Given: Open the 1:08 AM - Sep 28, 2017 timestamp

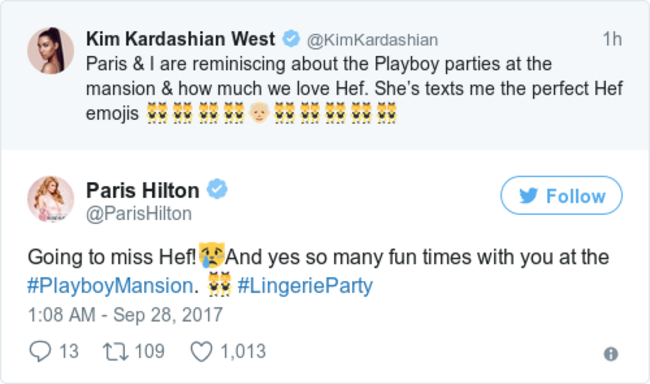Looking at the screenshot, I should (x=125, y=315).
